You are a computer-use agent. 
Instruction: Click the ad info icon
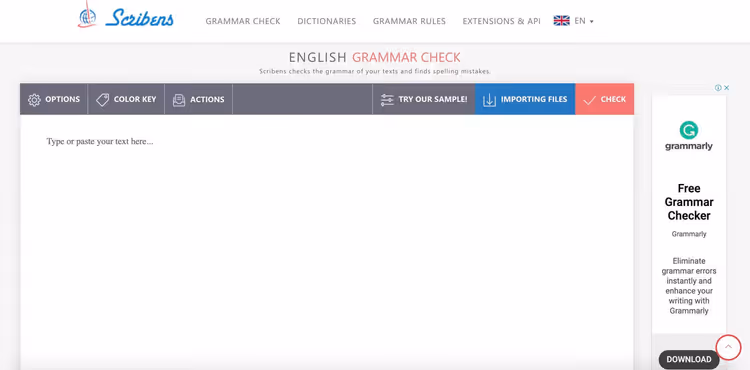coord(718,87)
